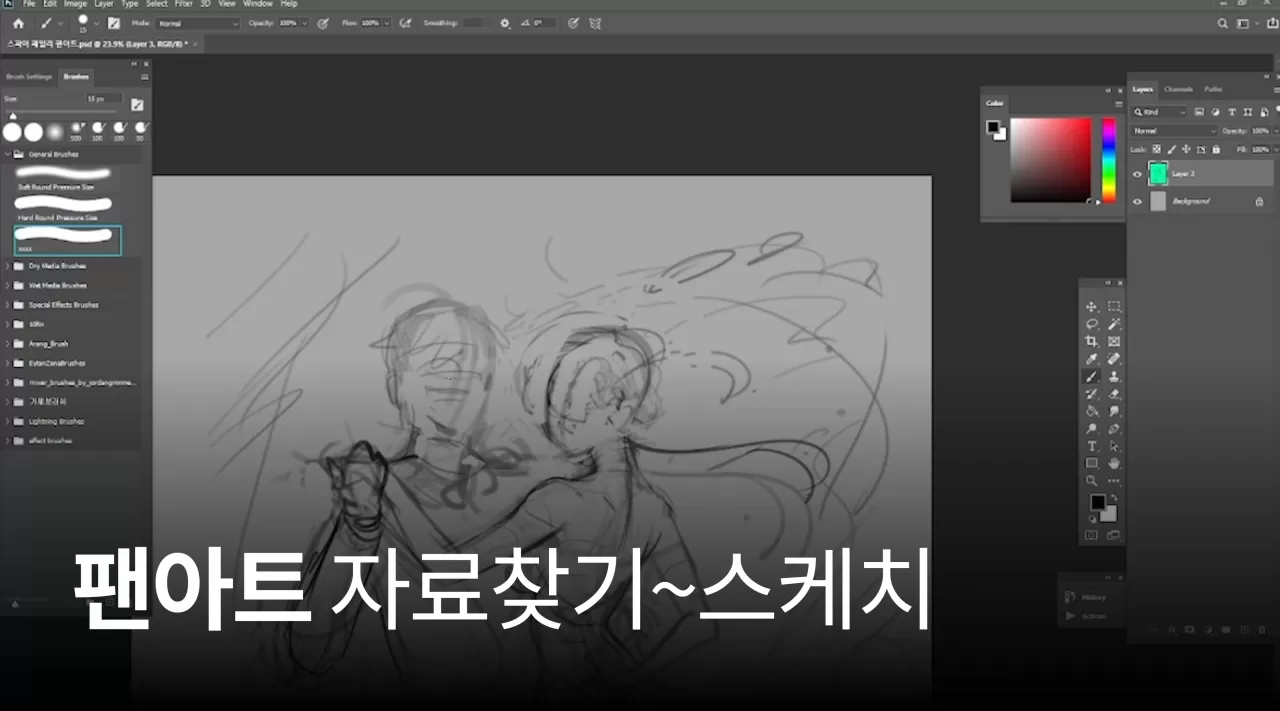
Task: Click the brush Size input field
Action: pos(103,99)
